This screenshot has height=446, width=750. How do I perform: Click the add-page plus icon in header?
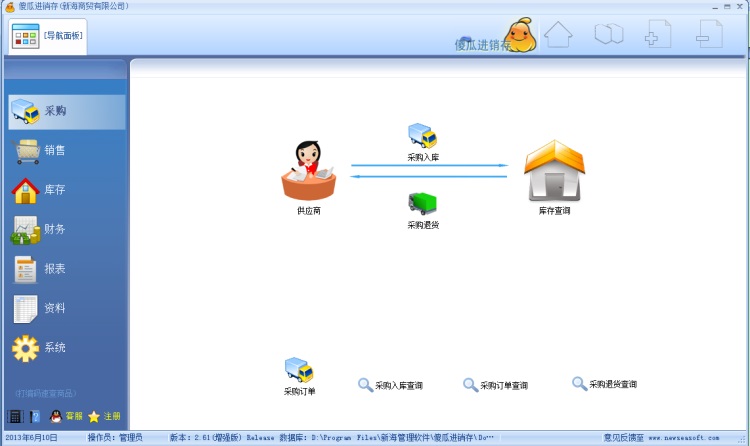(x=657, y=34)
